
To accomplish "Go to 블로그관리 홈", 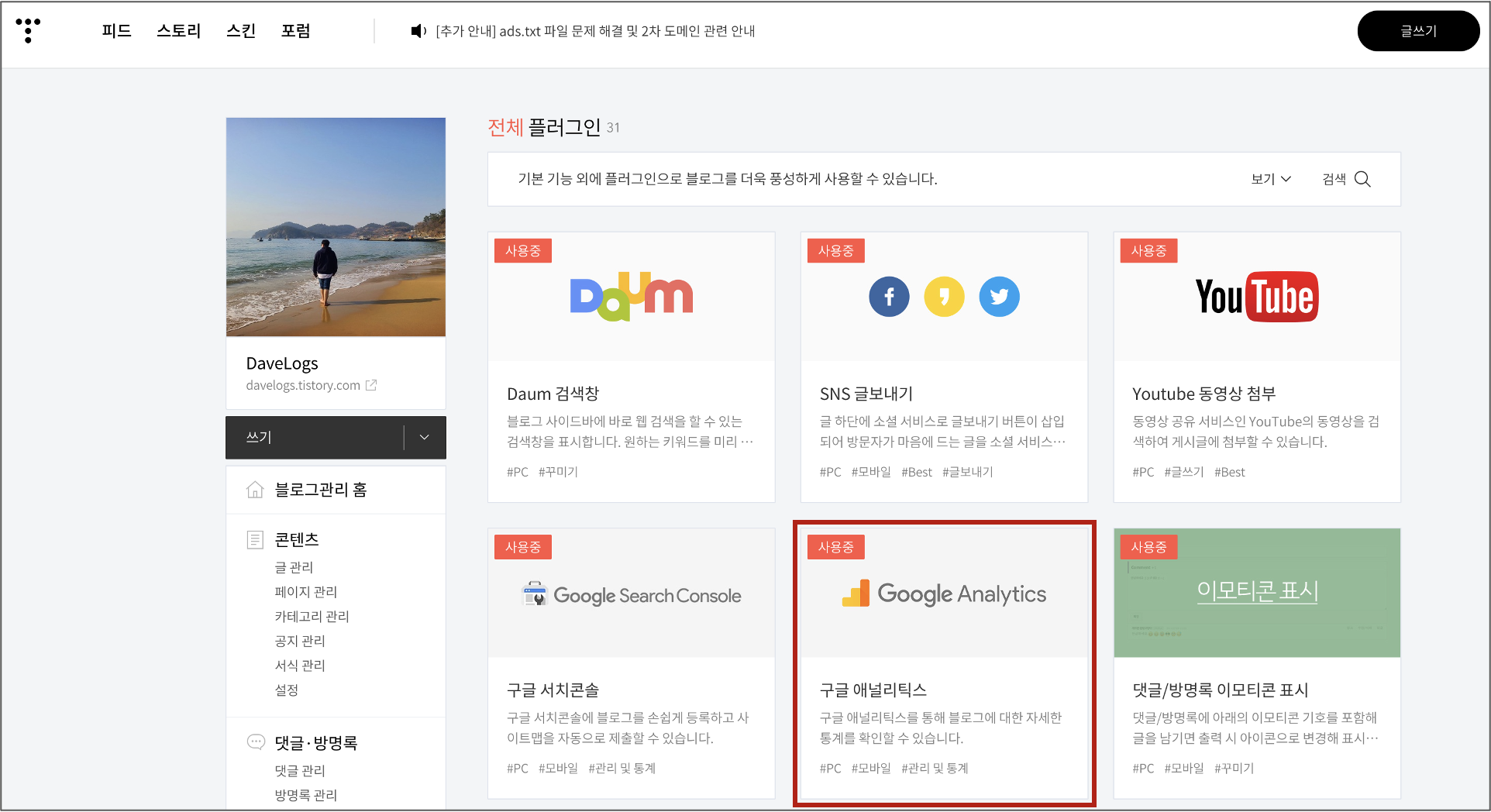I will [x=321, y=490].
